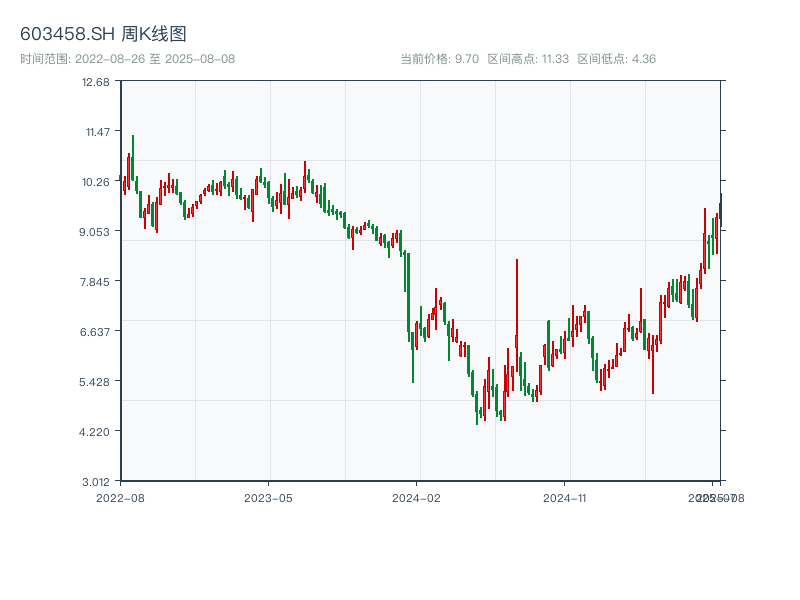Select the 6.637 y-axis price label

pyautogui.click(x=96, y=331)
